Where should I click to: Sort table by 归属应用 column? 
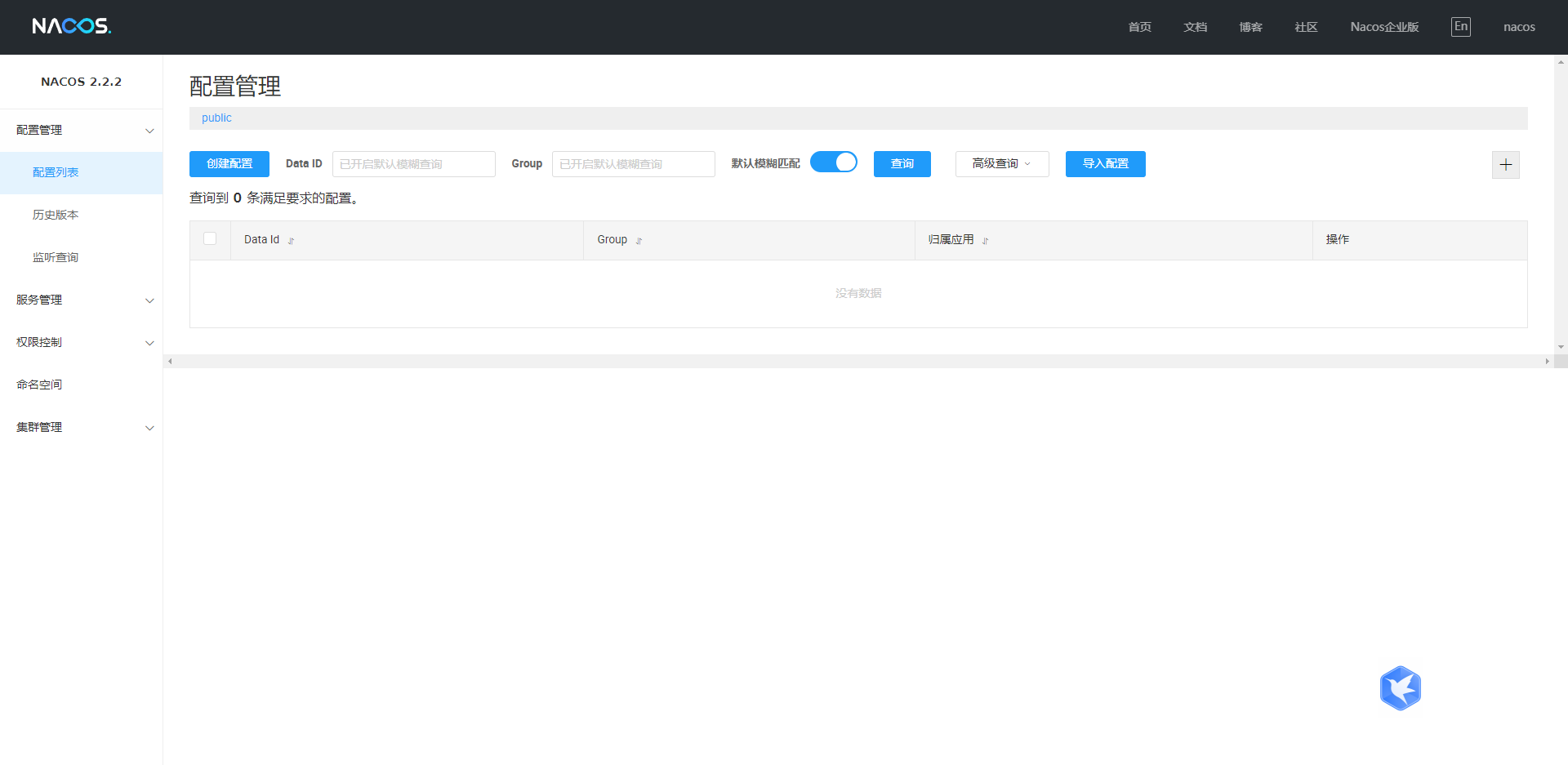click(985, 241)
